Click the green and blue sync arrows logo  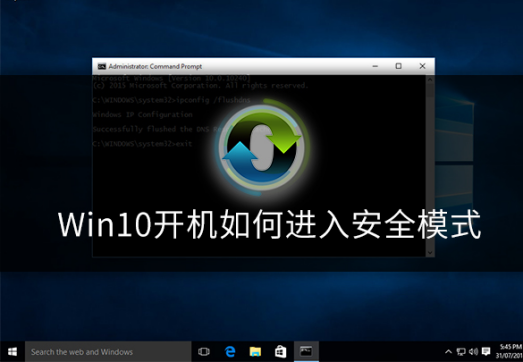point(263,147)
